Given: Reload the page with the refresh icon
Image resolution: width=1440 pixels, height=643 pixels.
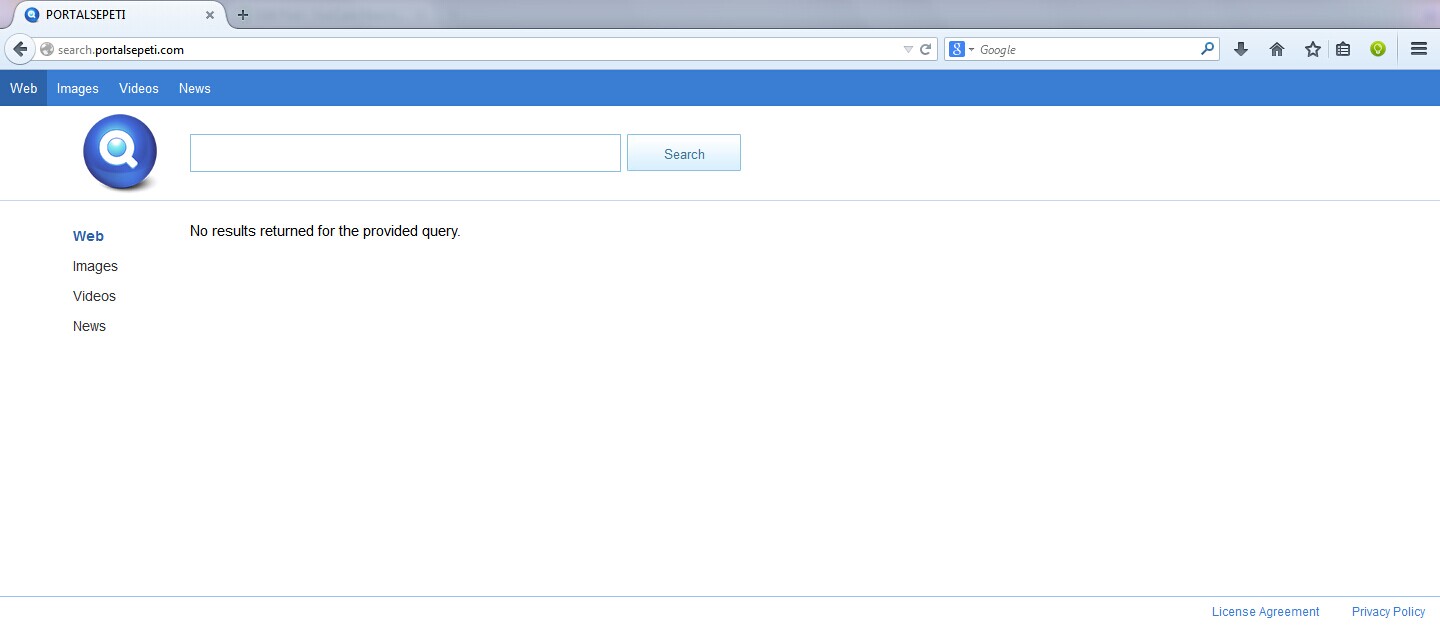Looking at the screenshot, I should click(926, 49).
